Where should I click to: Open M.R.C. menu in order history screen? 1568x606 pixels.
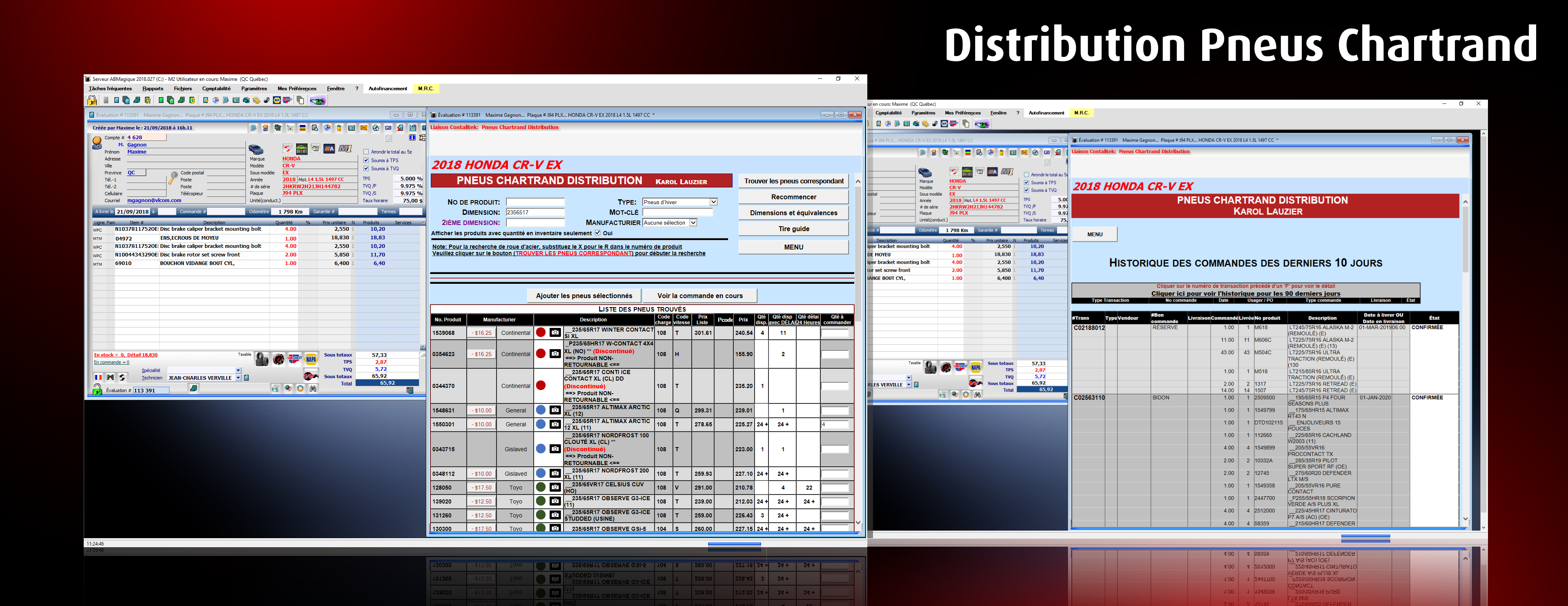click(1081, 113)
